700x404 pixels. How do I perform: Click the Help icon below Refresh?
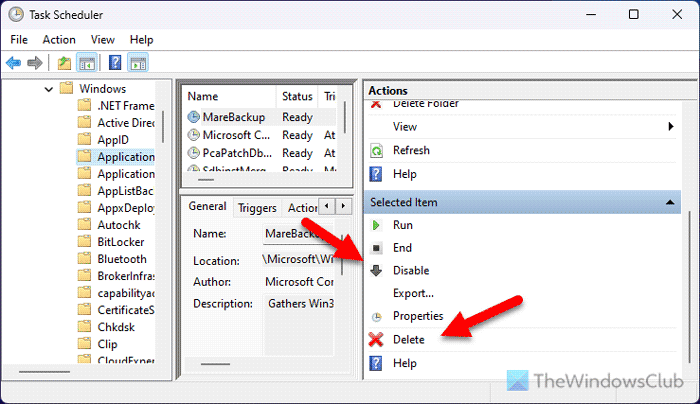376,174
